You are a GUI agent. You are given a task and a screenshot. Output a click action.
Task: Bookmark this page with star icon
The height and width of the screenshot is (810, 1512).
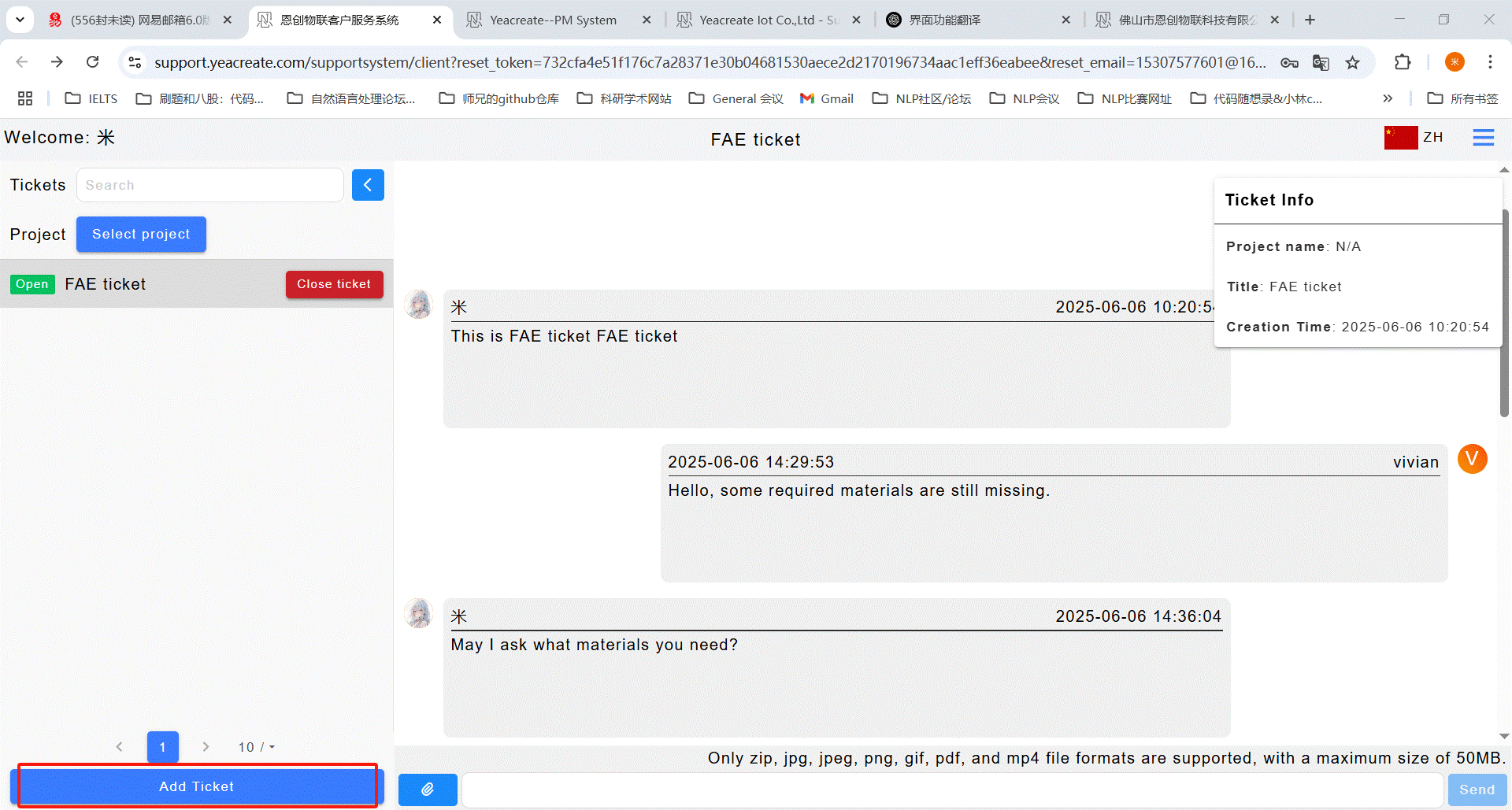(1352, 62)
